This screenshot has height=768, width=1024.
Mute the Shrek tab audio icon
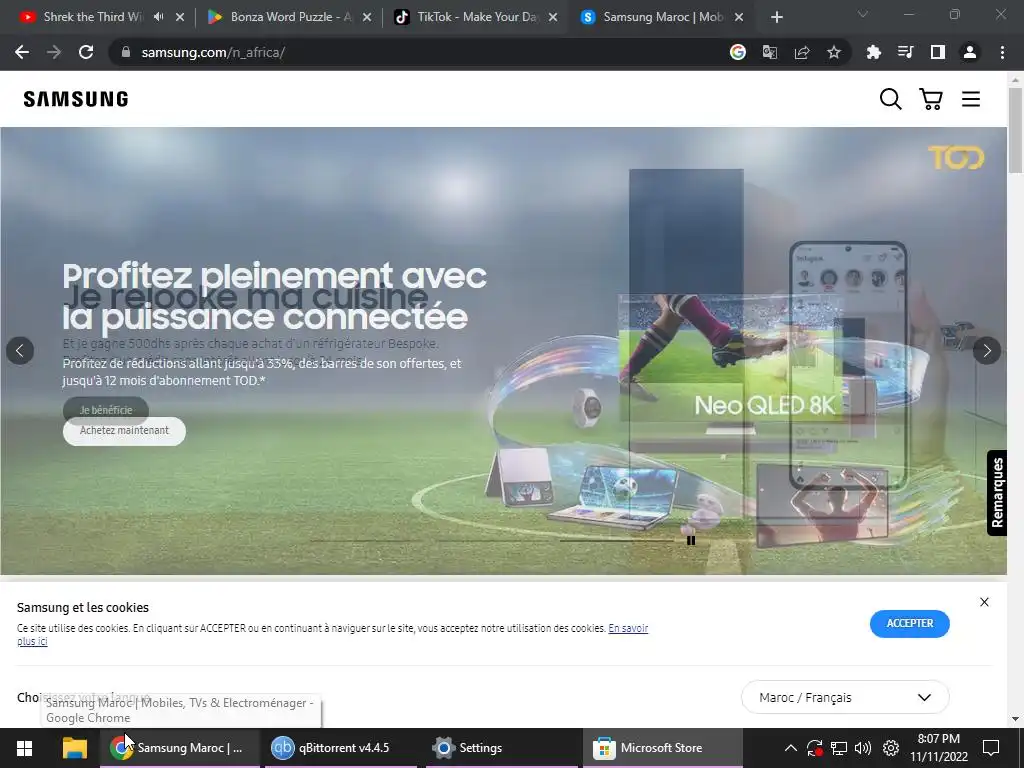pos(158,17)
